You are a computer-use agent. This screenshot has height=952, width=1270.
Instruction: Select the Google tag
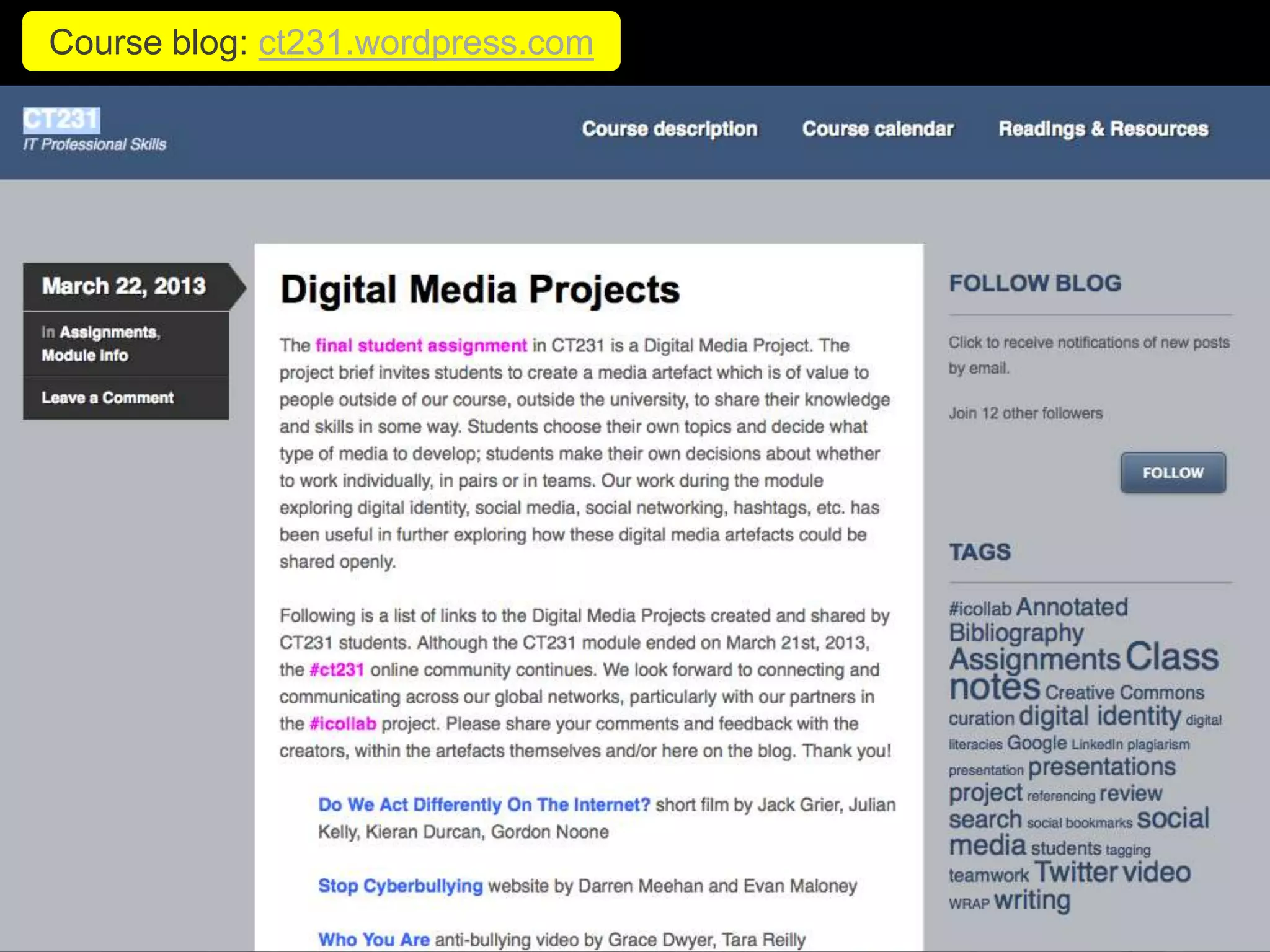click(x=1036, y=743)
